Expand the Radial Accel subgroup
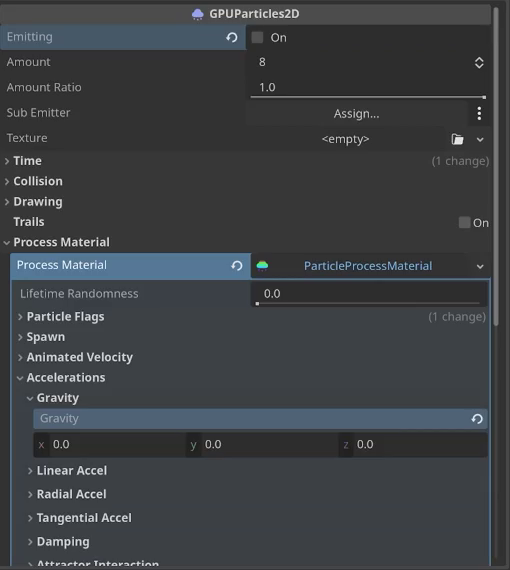 tap(30, 494)
